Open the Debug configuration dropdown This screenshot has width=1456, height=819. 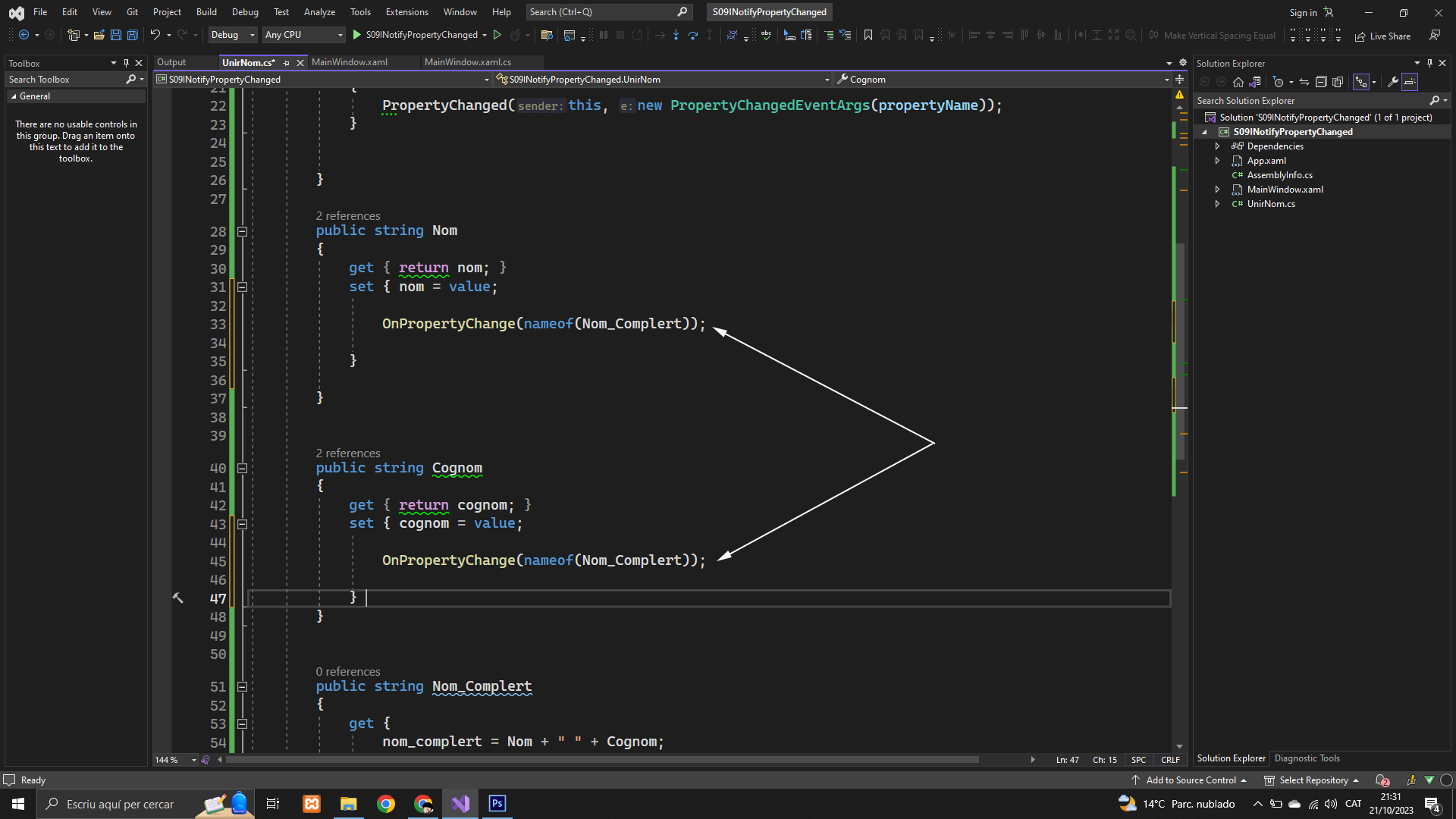[x=233, y=35]
